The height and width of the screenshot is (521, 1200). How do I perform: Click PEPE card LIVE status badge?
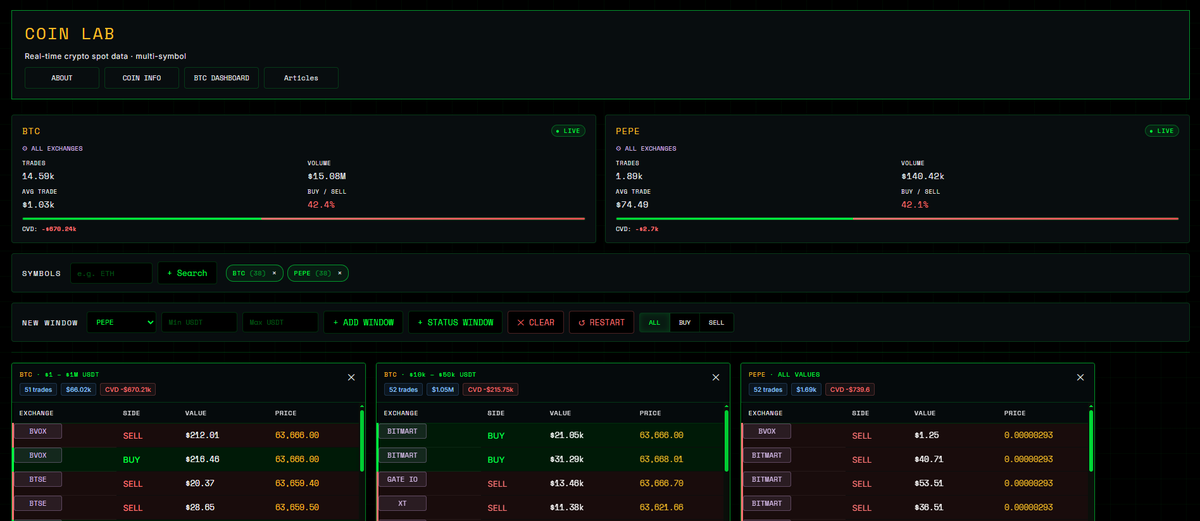click(x=1161, y=131)
